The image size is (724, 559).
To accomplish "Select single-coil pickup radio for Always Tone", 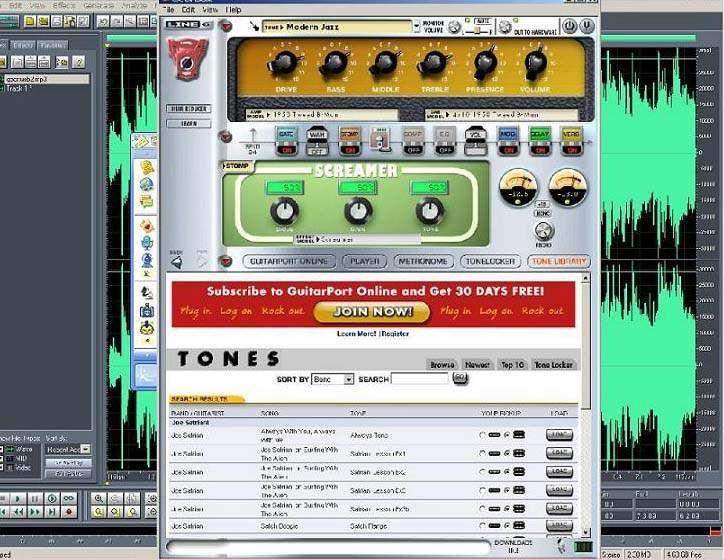I will [x=483, y=435].
